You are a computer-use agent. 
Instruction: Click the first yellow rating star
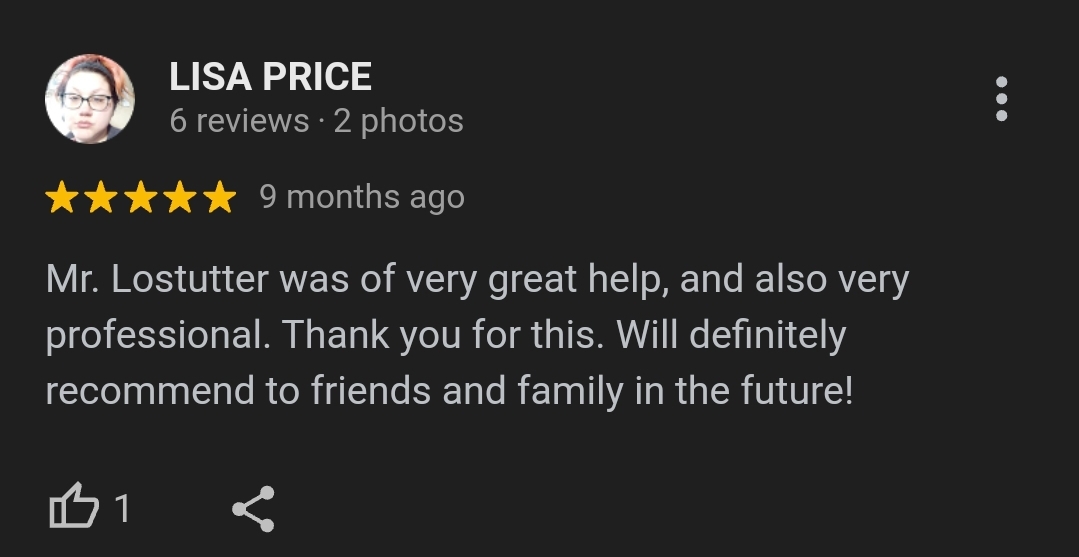62,198
